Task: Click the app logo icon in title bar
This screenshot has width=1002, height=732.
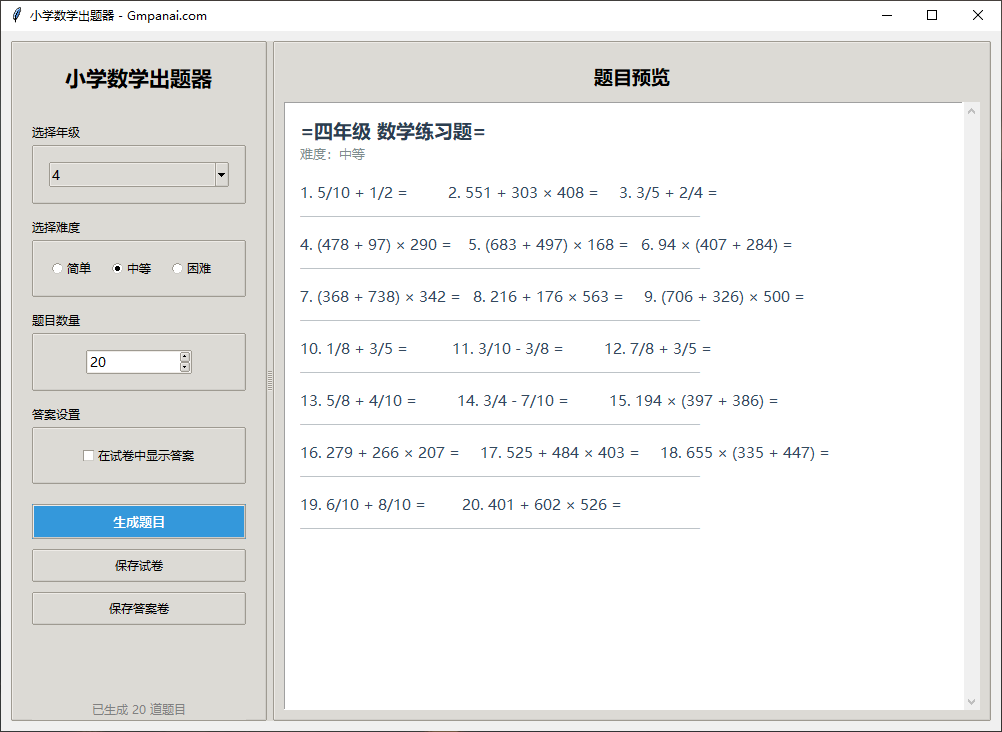Action: point(18,15)
